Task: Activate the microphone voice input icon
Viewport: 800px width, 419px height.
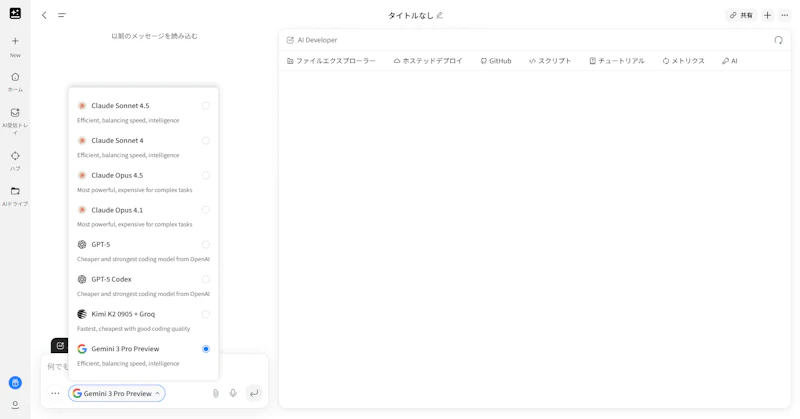Action: (x=233, y=393)
